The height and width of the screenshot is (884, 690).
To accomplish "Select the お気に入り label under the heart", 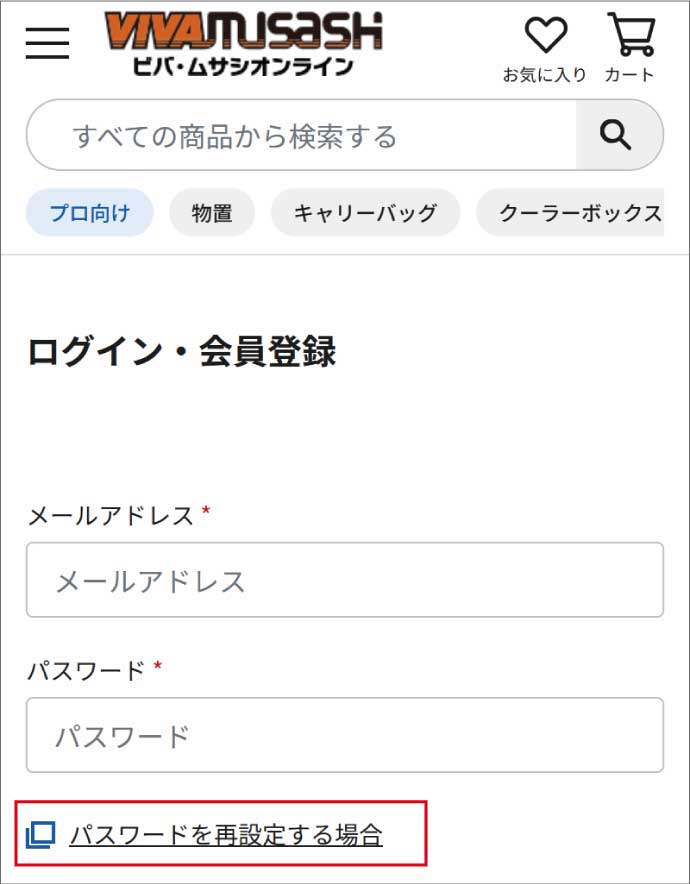I will click(x=545, y=72).
